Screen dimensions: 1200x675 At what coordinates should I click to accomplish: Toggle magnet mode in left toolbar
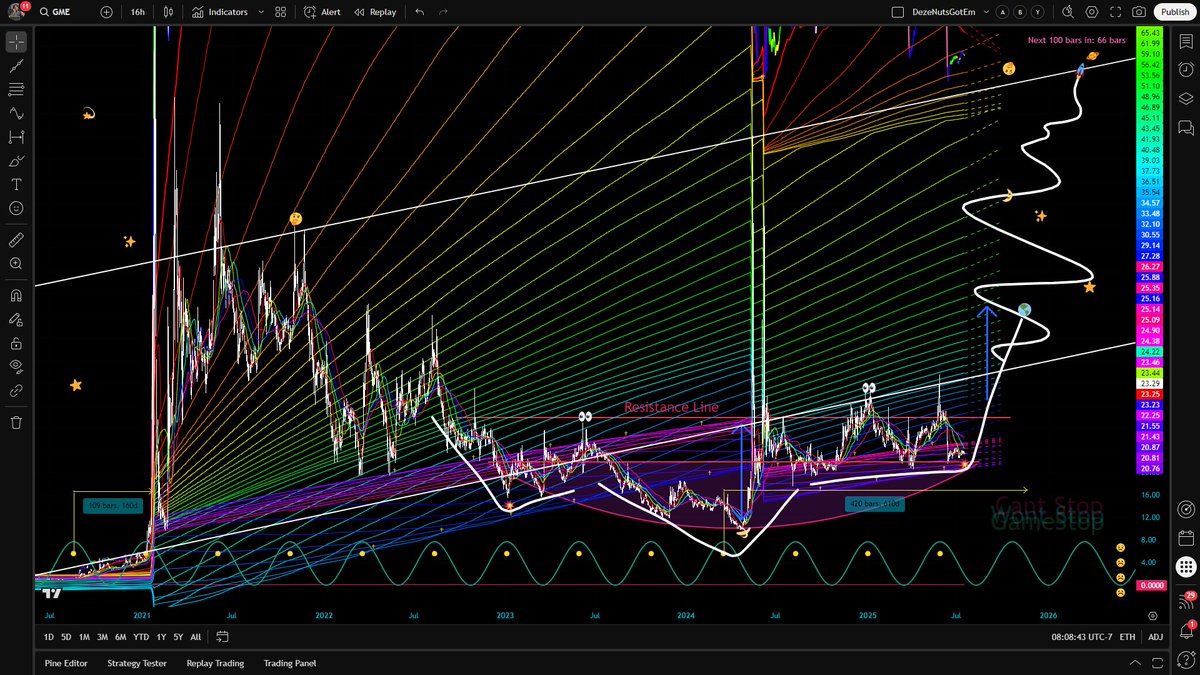[16, 296]
